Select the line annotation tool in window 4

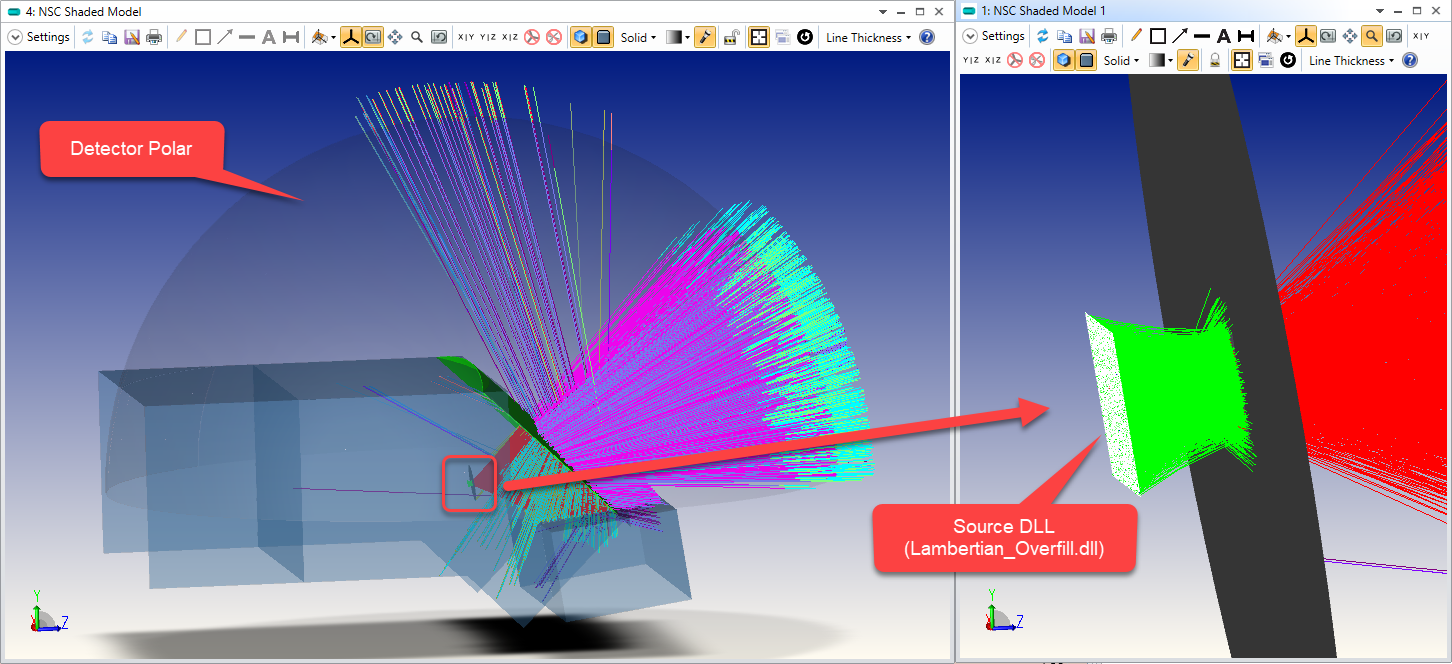[x=247, y=37]
